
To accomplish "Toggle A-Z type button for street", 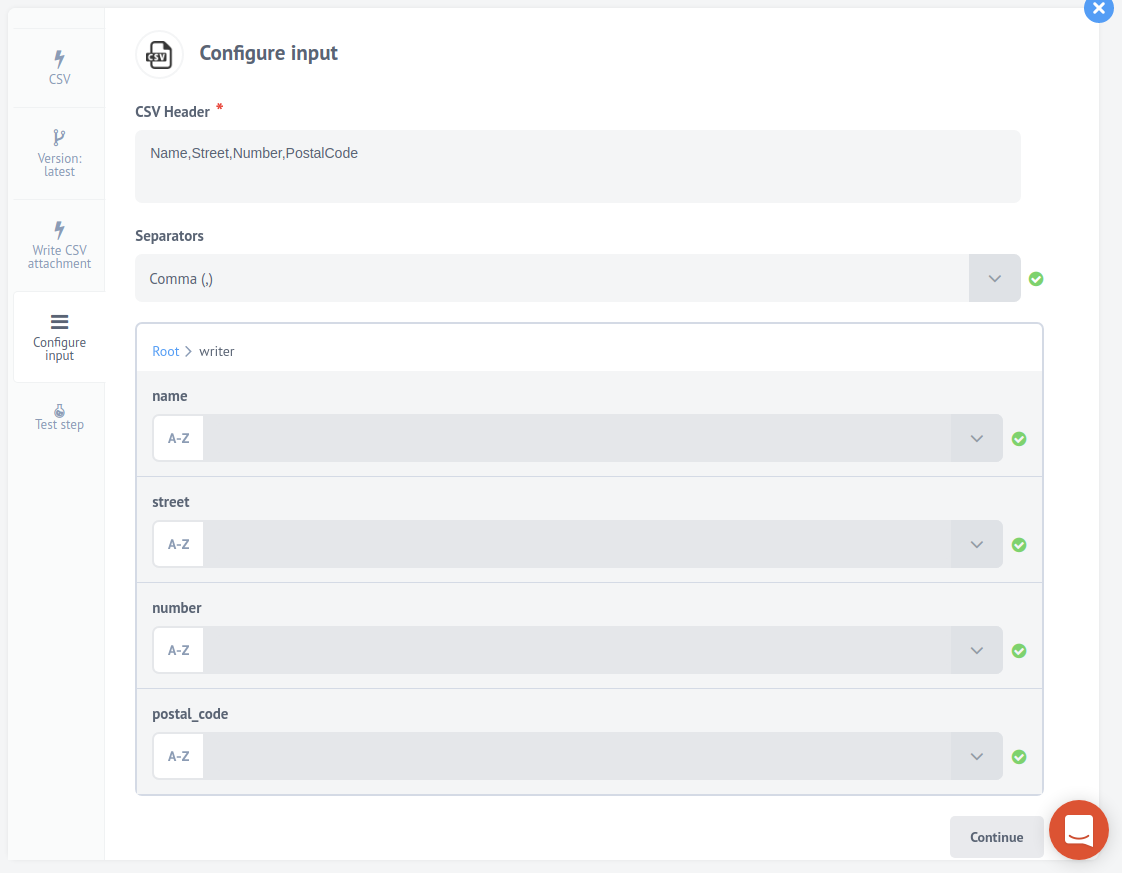I will coord(178,544).
